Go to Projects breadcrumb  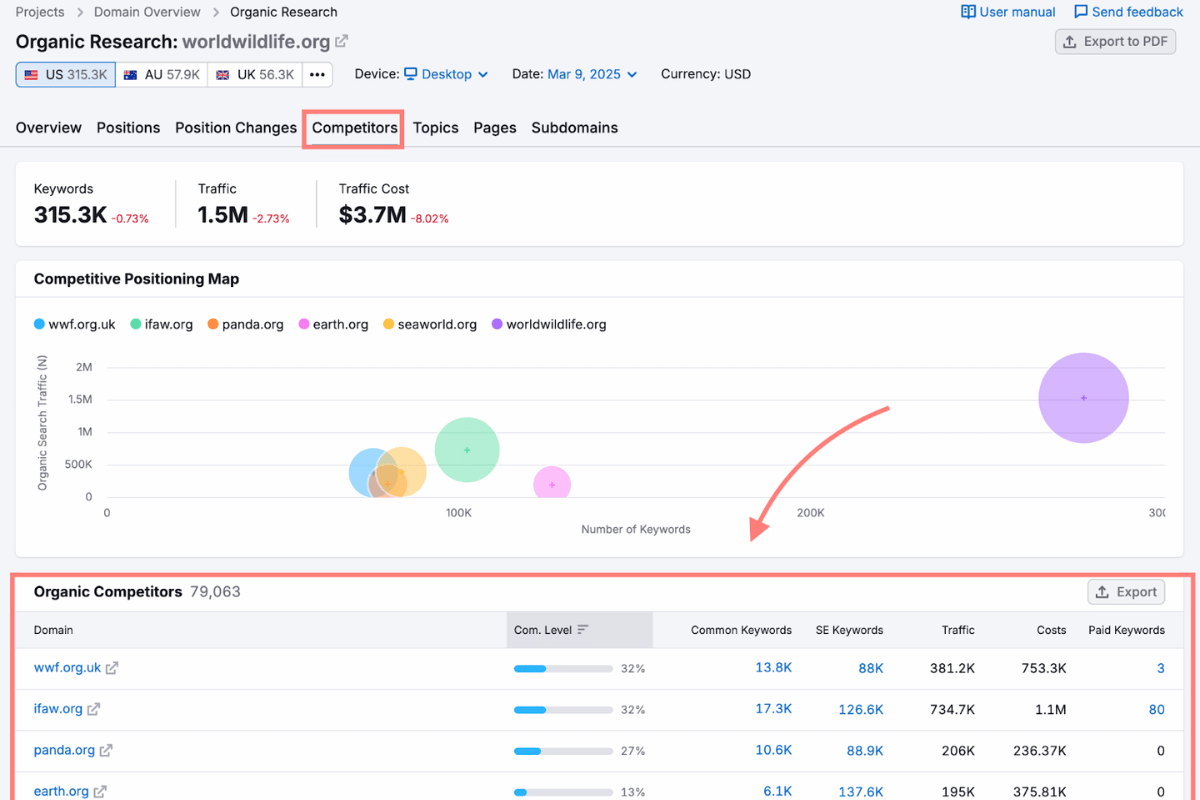pos(40,12)
